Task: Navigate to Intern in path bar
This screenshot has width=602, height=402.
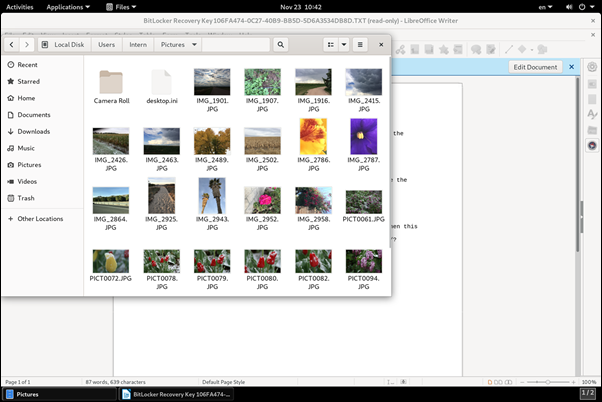Action: pyautogui.click(x=138, y=45)
